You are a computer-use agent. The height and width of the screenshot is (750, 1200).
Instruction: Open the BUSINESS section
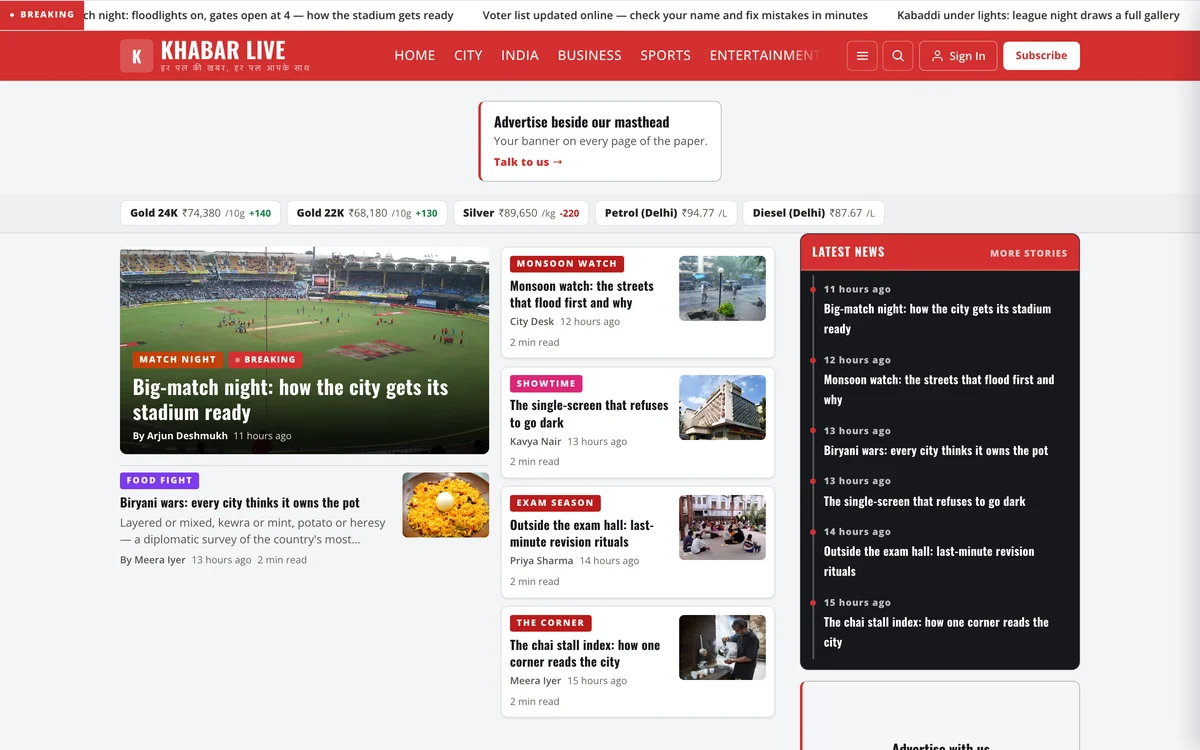point(589,55)
